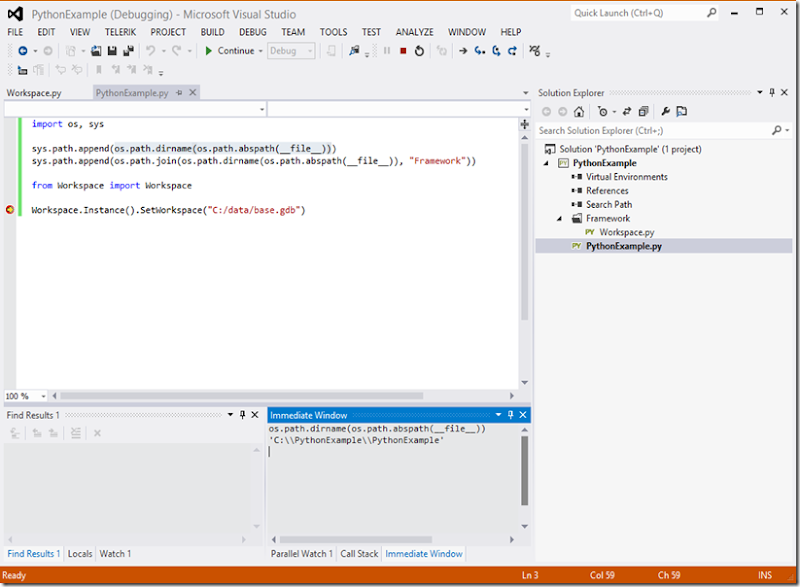Viewport: 800px width, 587px height.
Task: Open the left navigation bar combo box
Action: pyautogui.click(x=135, y=109)
